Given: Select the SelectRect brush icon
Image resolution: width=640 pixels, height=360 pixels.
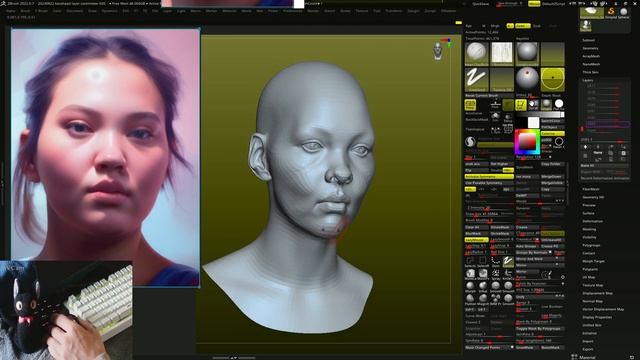Looking at the screenshot, I should tap(483, 261).
